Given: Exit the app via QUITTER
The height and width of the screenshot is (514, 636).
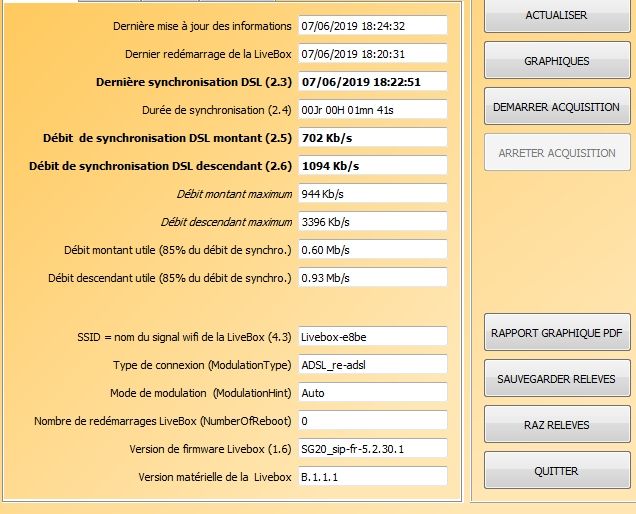Looking at the screenshot, I should click(557, 471).
